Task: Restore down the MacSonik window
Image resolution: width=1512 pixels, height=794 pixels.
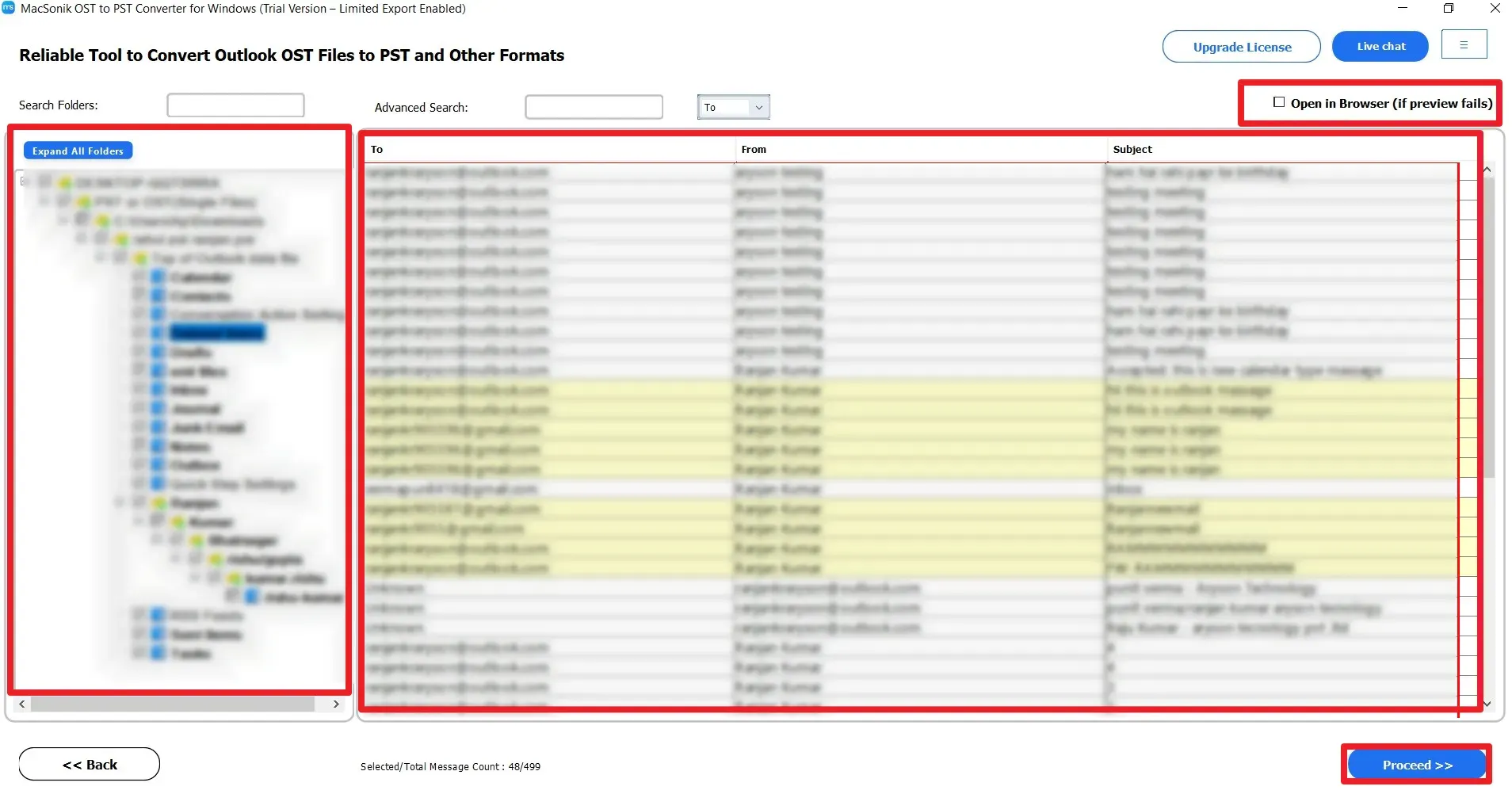Action: click(1449, 8)
